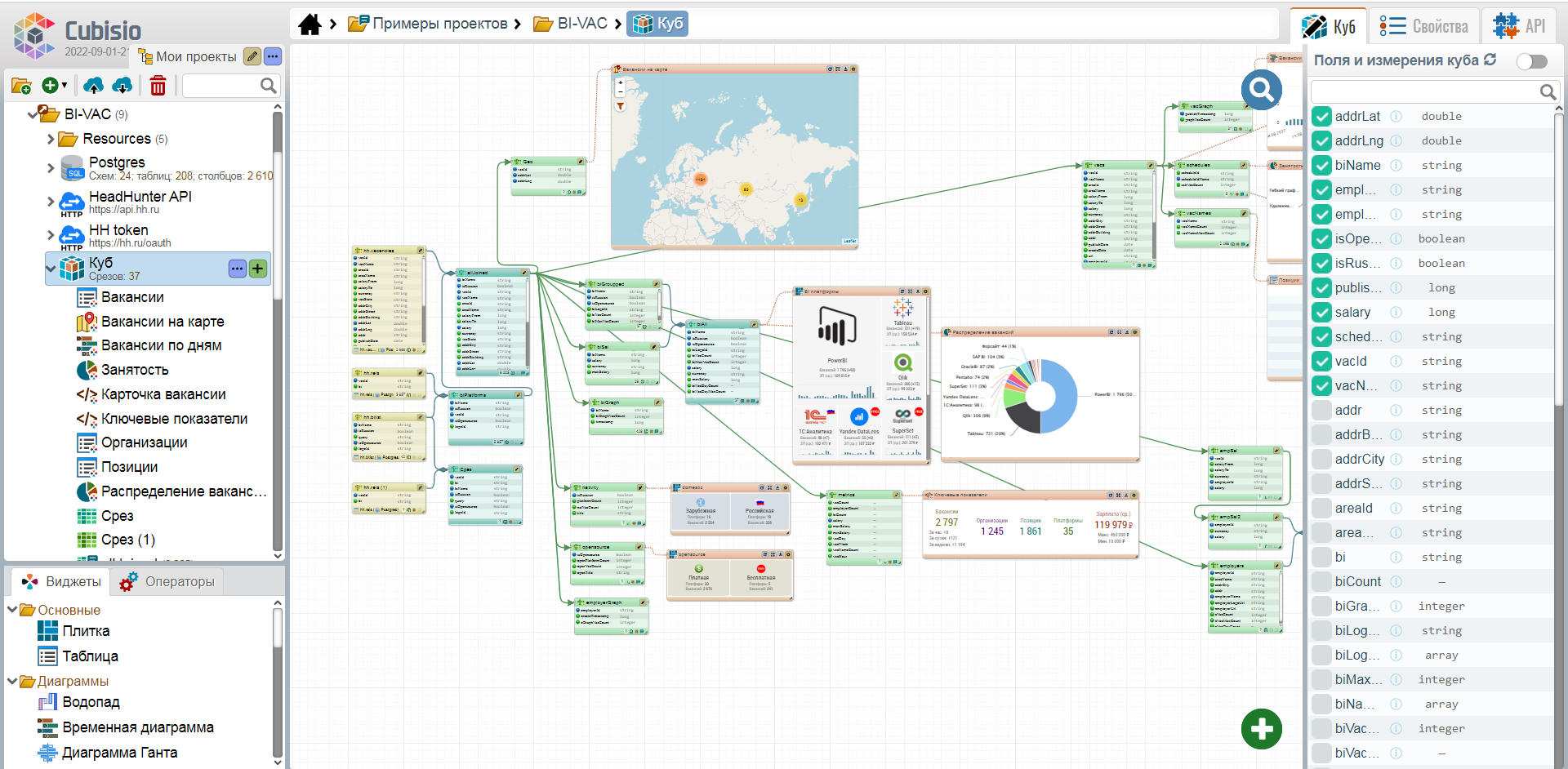Enable the biCount field checkbox
1568x769 pixels.
coord(1321,582)
